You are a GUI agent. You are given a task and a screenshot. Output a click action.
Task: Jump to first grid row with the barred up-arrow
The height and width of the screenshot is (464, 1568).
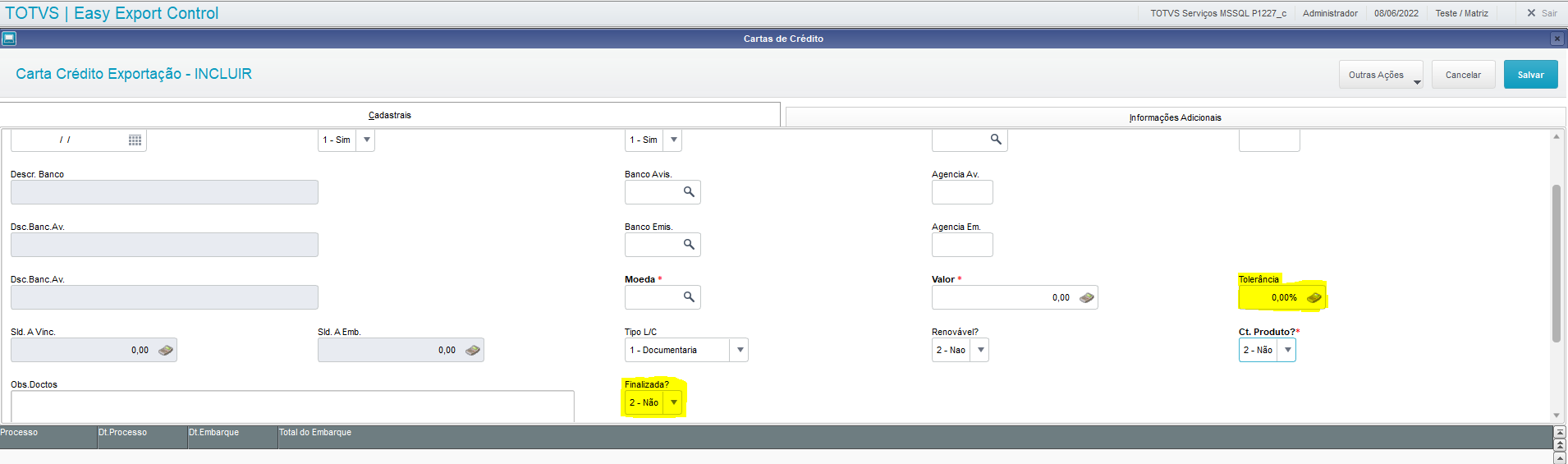click(1561, 432)
